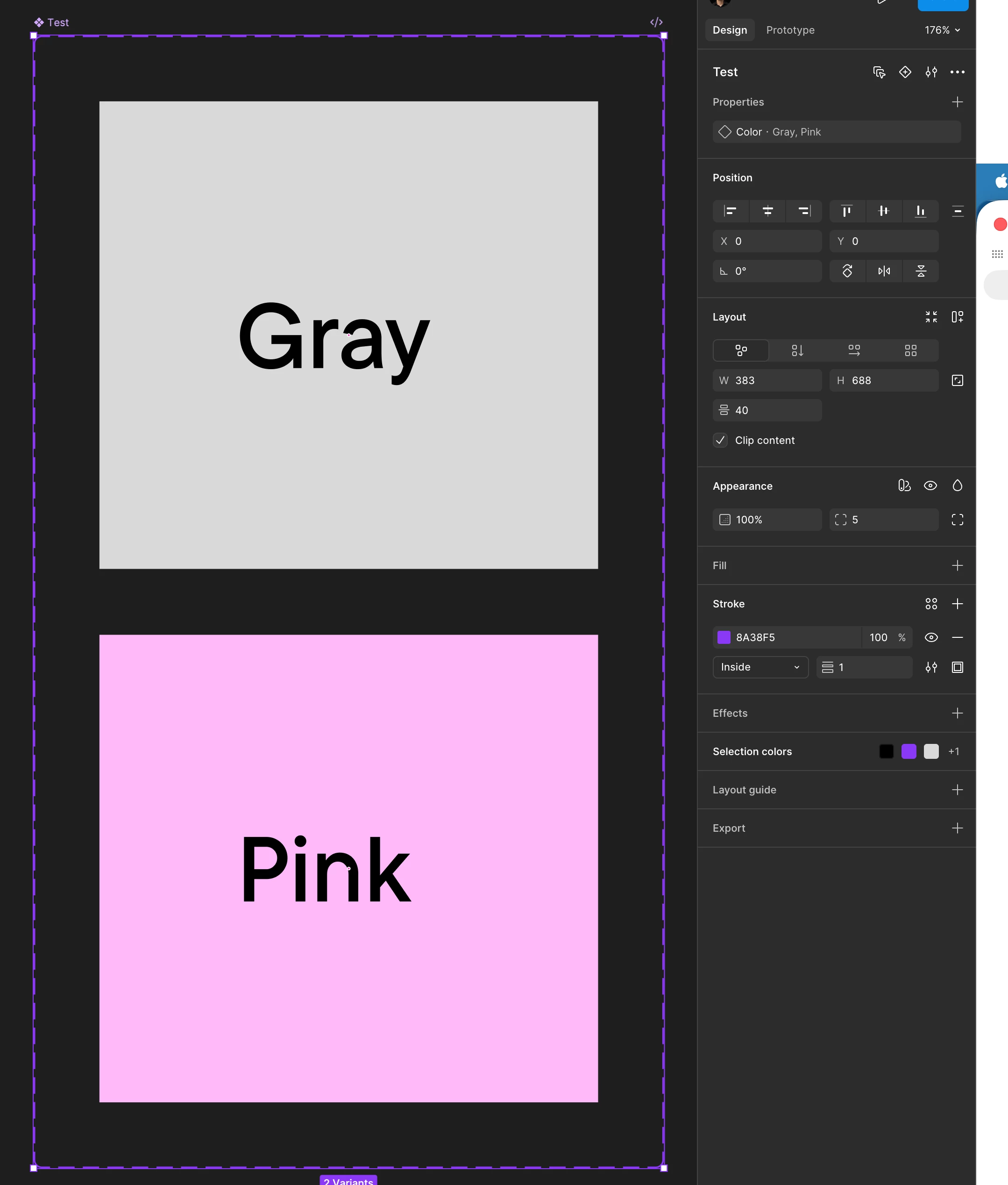Click grid auto layout flow icon
1008x1185 pixels.
[x=910, y=350]
